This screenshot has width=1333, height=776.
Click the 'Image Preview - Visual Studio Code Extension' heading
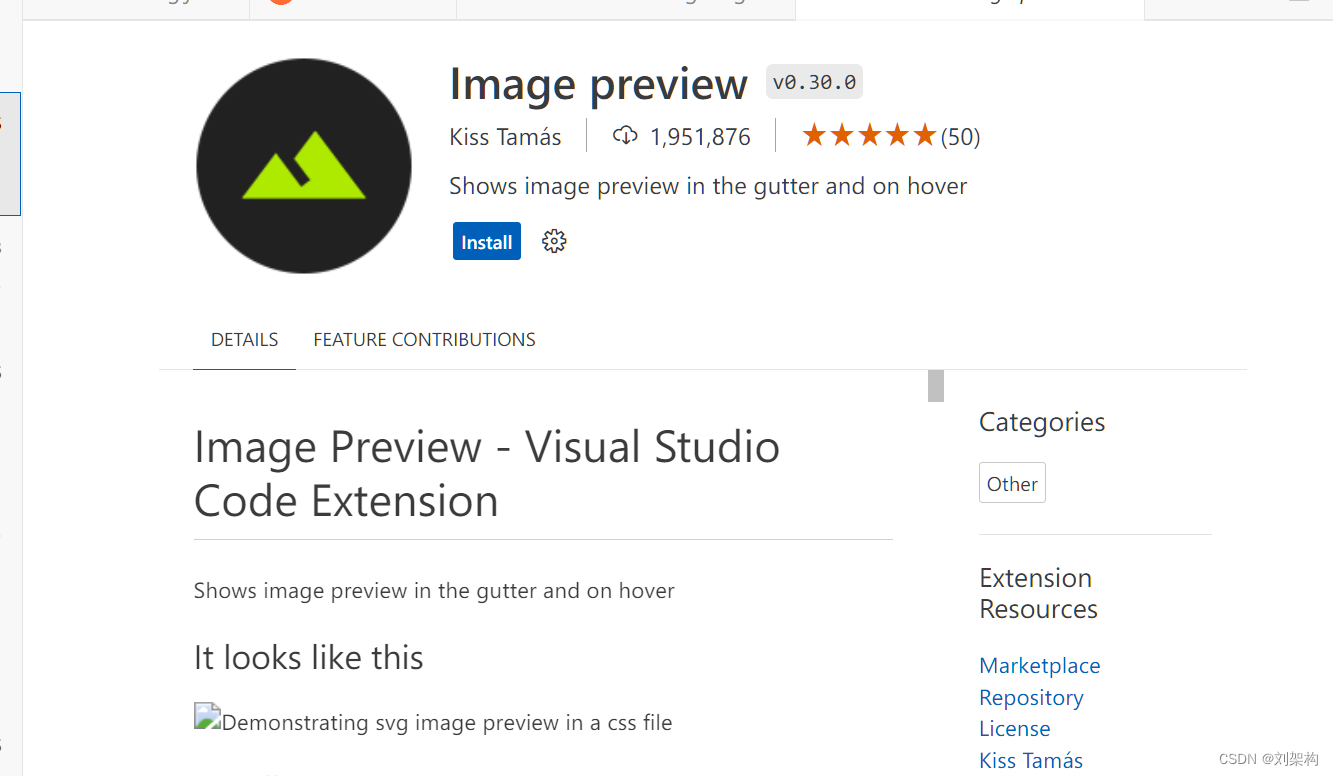[487, 474]
